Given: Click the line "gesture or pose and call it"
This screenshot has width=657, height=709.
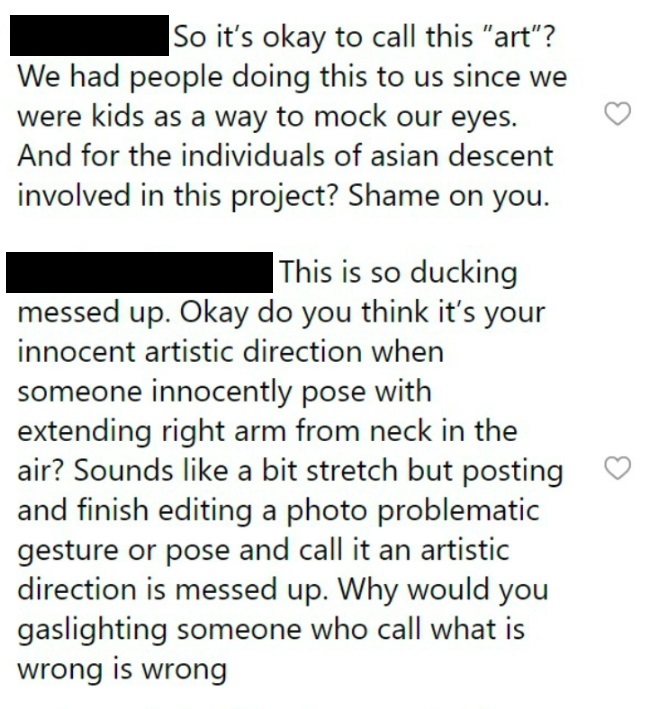Looking at the screenshot, I should [264, 550].
